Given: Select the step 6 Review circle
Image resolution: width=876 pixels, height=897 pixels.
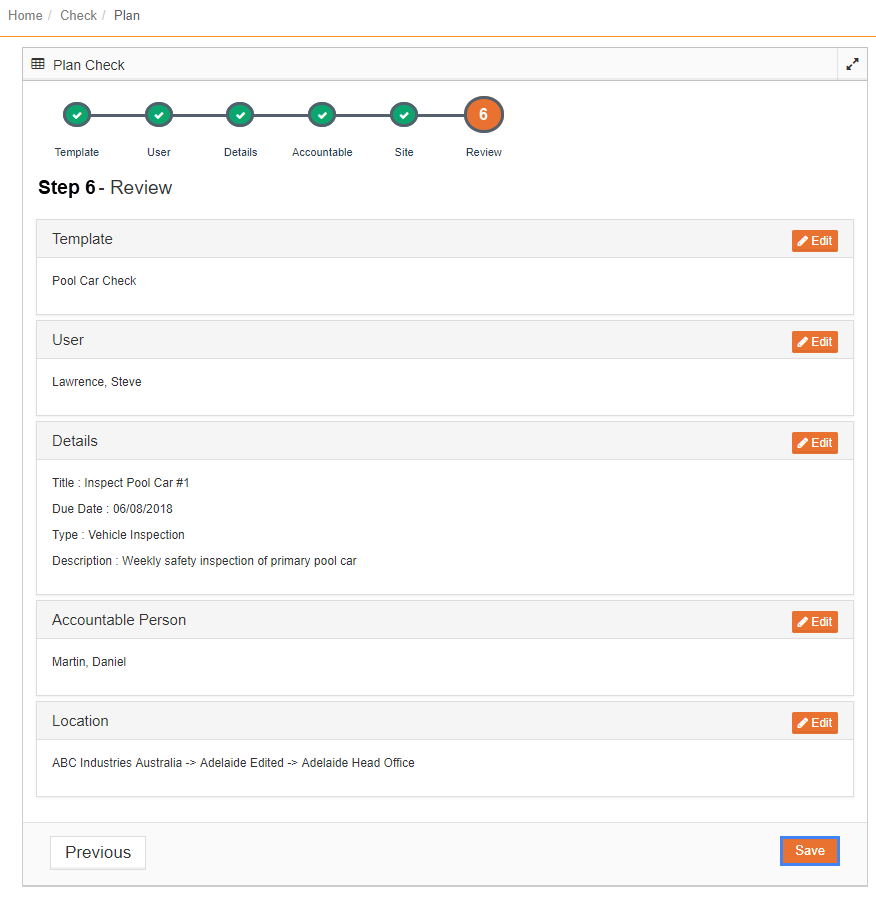Looking at the screenshot, I should 483,114.
